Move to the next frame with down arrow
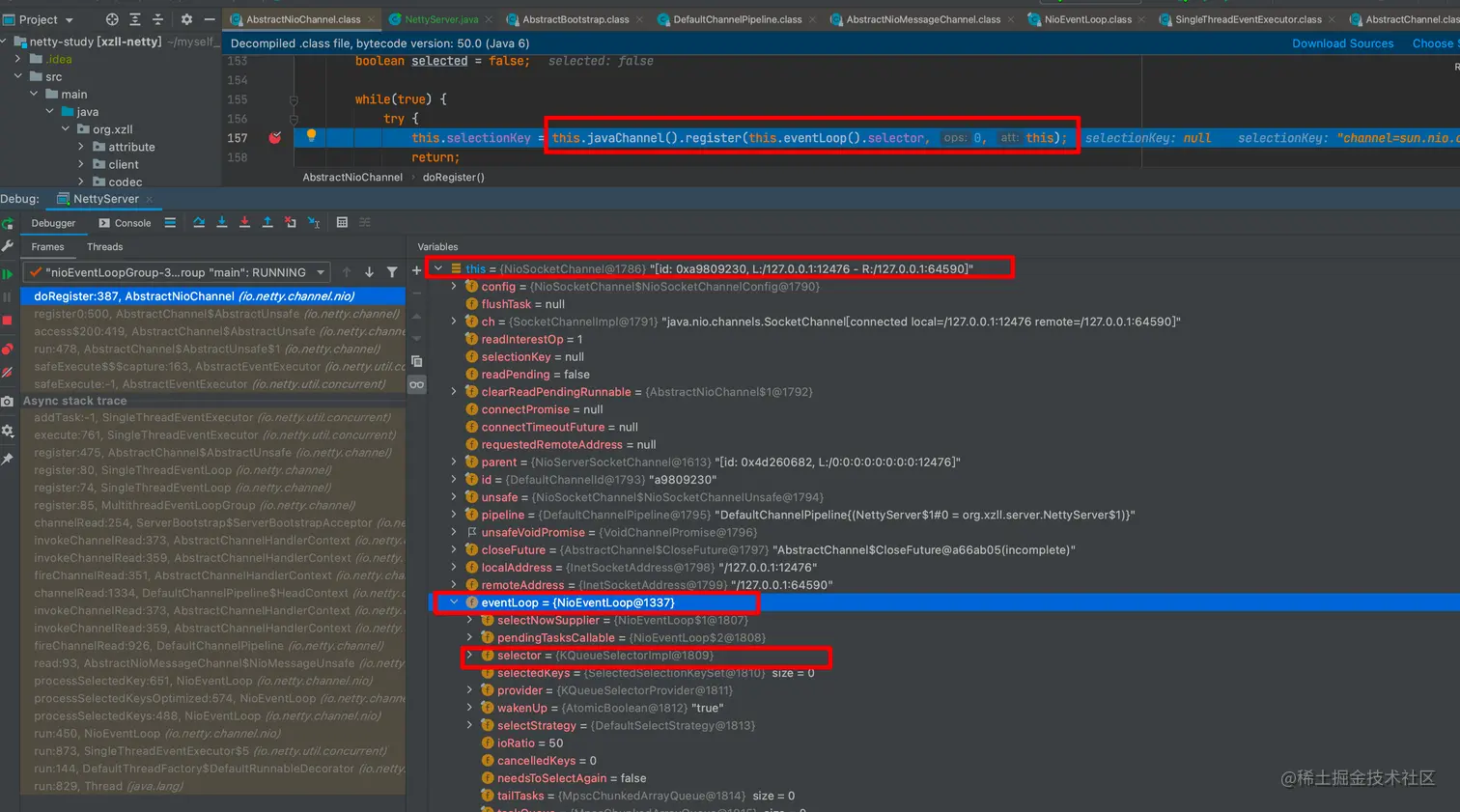The image size is (1460, 812). click(x=369, y=272)
